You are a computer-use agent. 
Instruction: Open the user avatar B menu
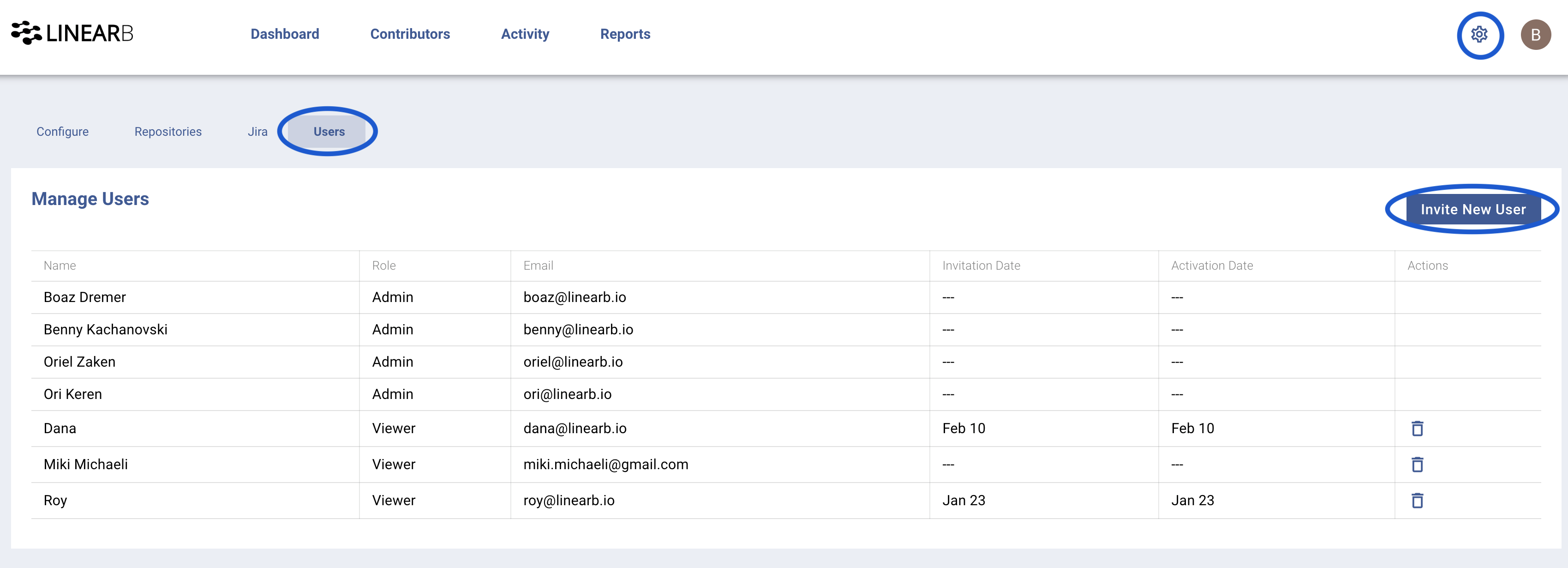(1535, 36)
